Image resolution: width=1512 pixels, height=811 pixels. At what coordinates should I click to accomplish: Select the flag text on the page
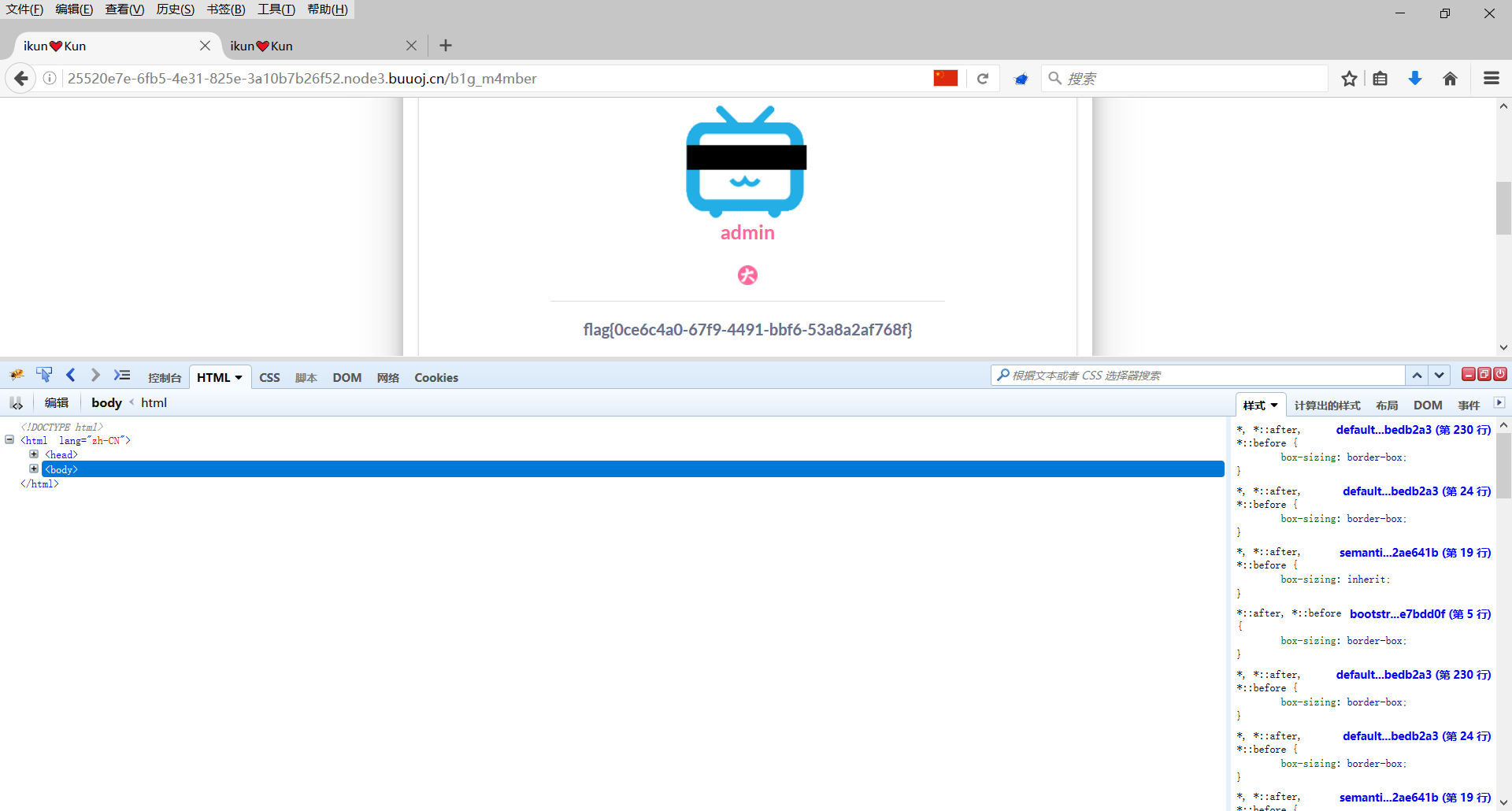point(747,330)
